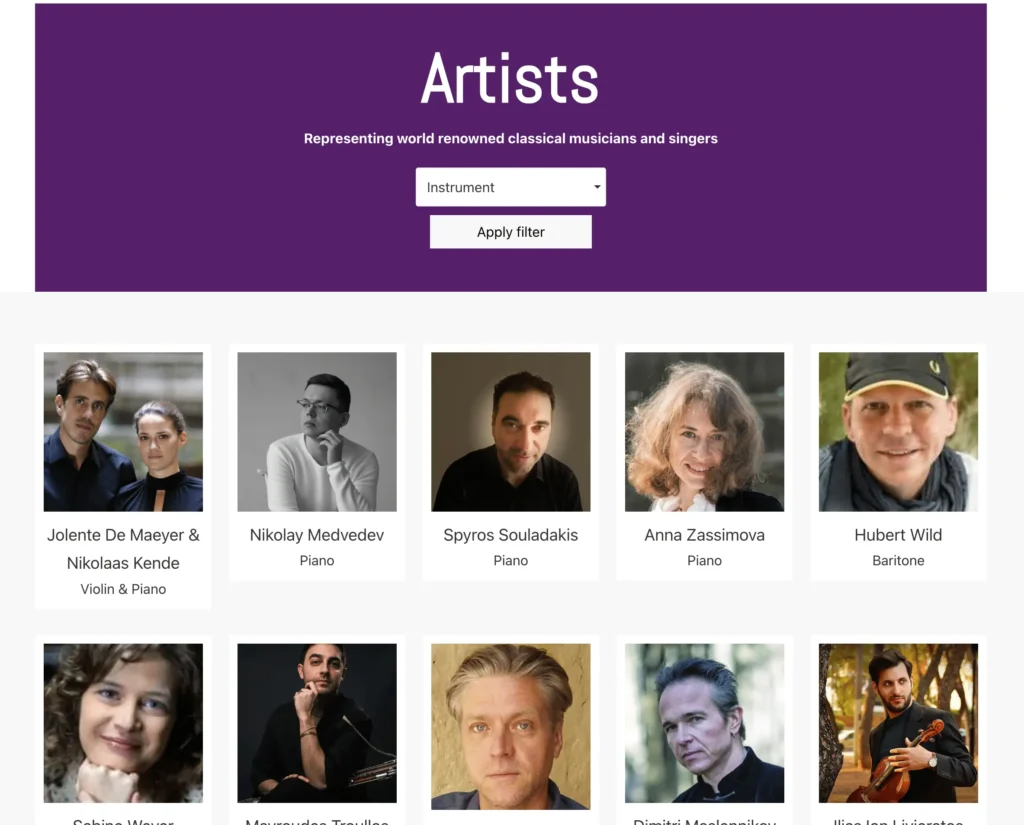The height and width of the screenshot is (825, 1024).
Task: Expand the Instrument selector arrow
Action: 596,187
